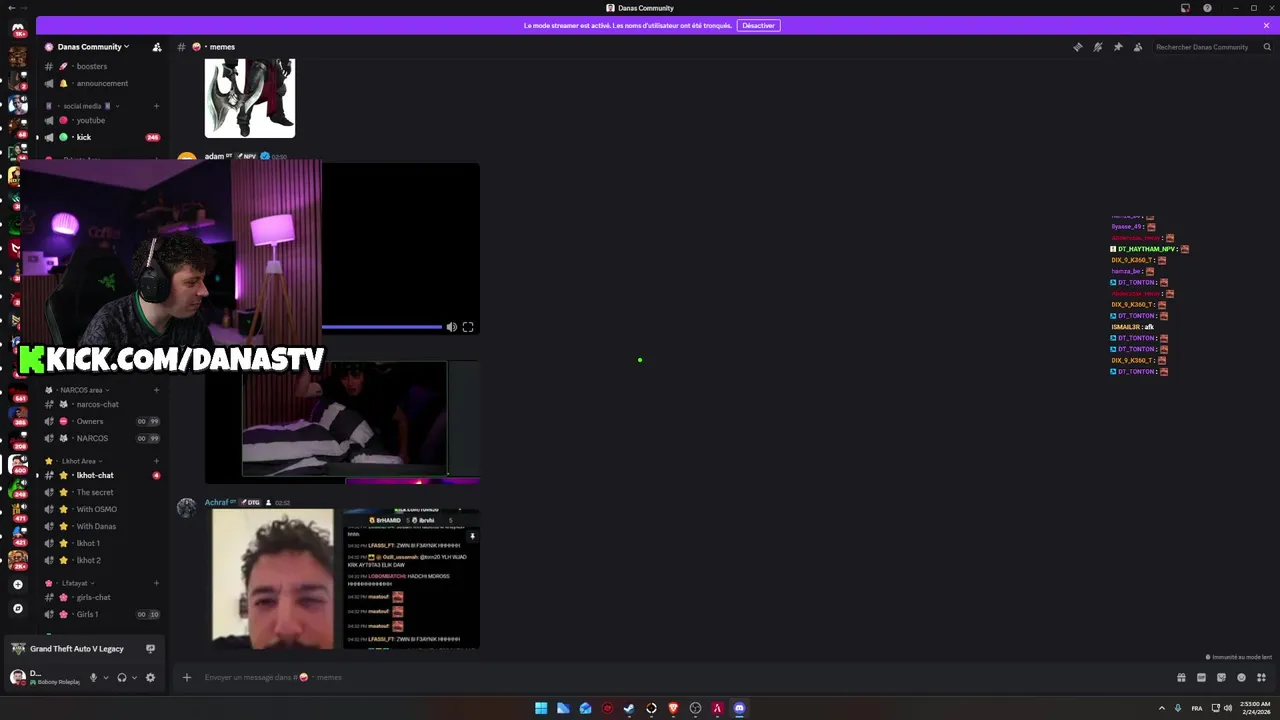Click the search magnifier icon
1280x720 pixels.
[x=1267, y=47]
